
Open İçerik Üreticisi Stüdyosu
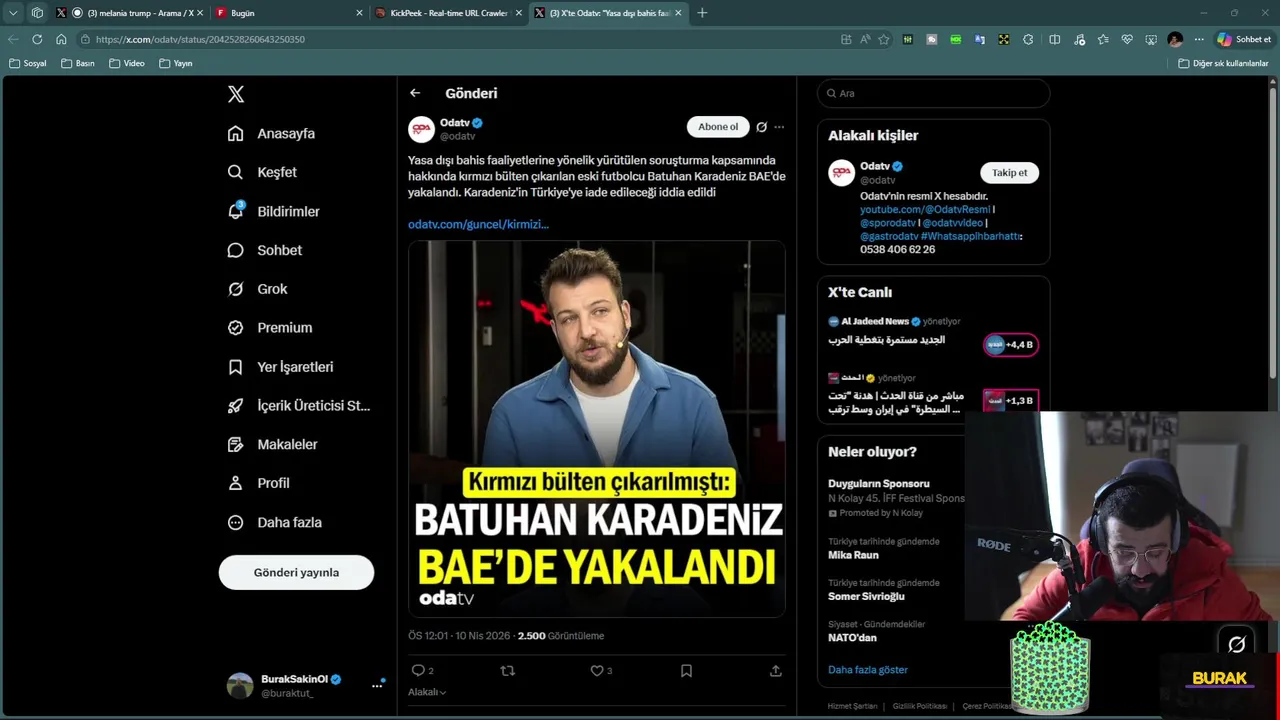click(298, 405)
